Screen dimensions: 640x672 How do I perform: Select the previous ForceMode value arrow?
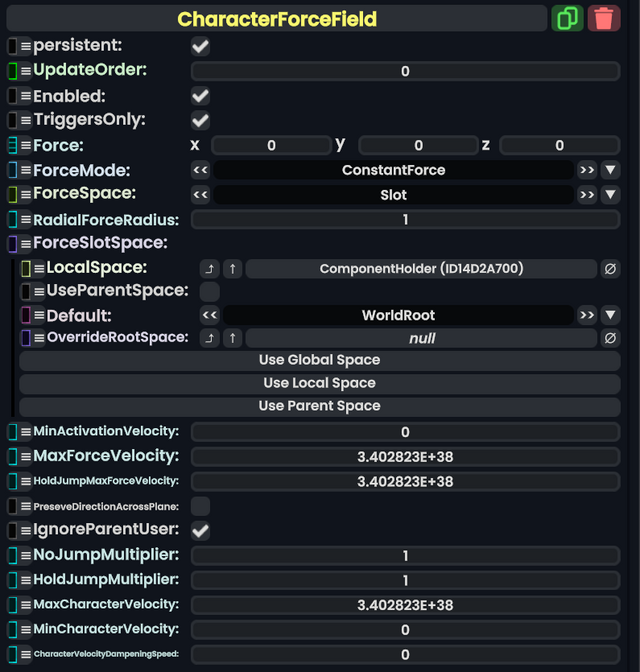click(x=201, y=170)
